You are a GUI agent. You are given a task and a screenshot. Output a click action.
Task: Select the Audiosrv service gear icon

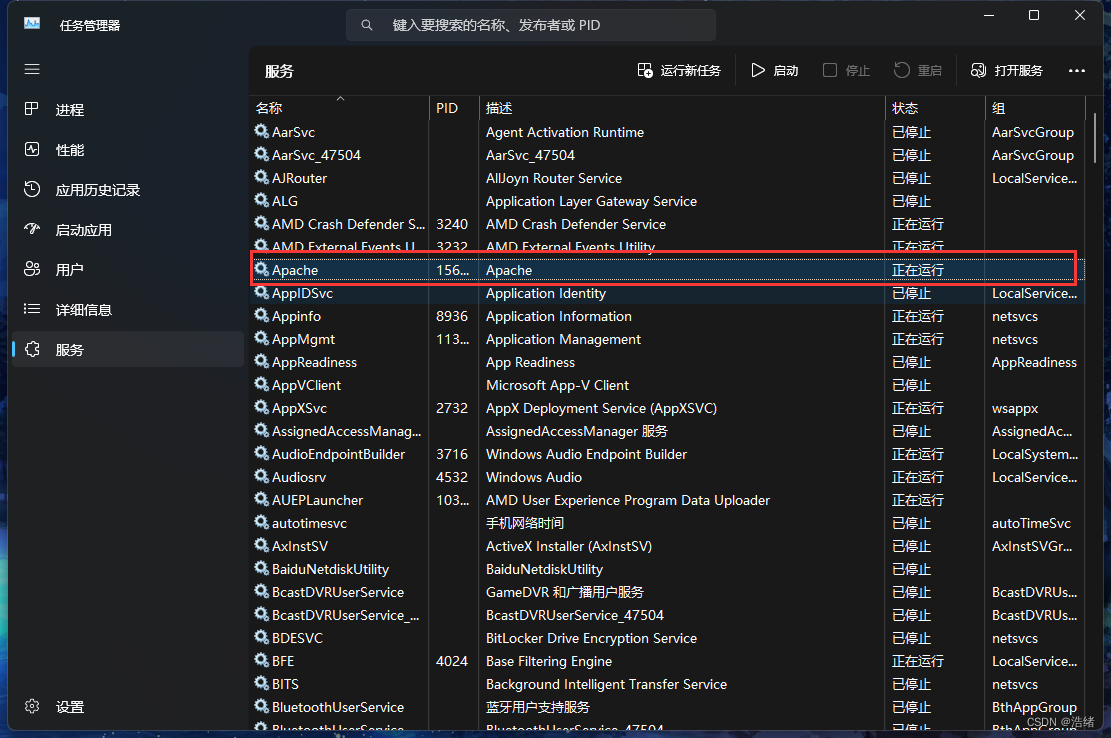point(261,477)
